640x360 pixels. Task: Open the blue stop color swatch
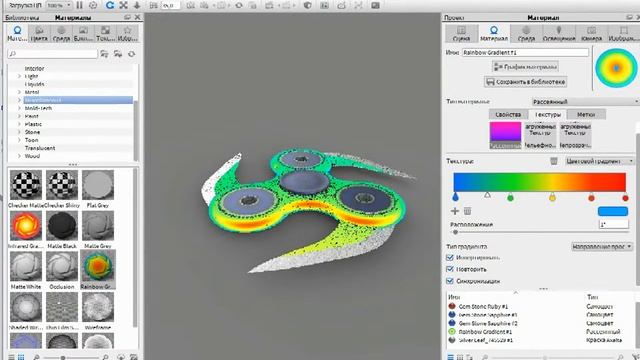click(x=613, y=211)
